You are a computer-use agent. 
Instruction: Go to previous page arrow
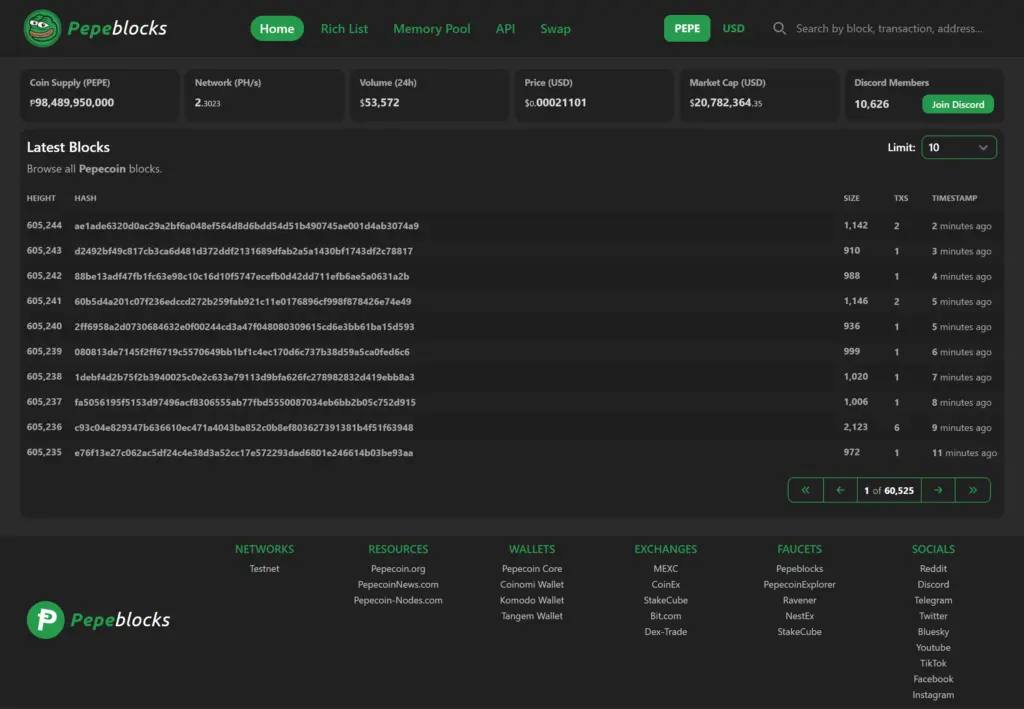coord(840,490)
